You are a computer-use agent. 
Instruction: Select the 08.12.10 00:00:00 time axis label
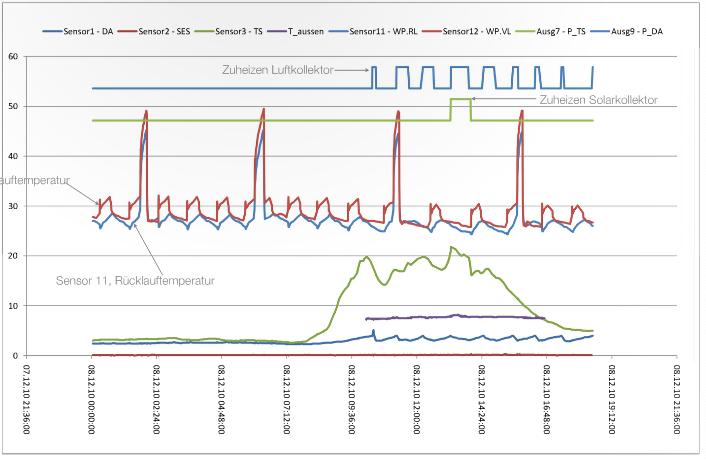(92, 399)
